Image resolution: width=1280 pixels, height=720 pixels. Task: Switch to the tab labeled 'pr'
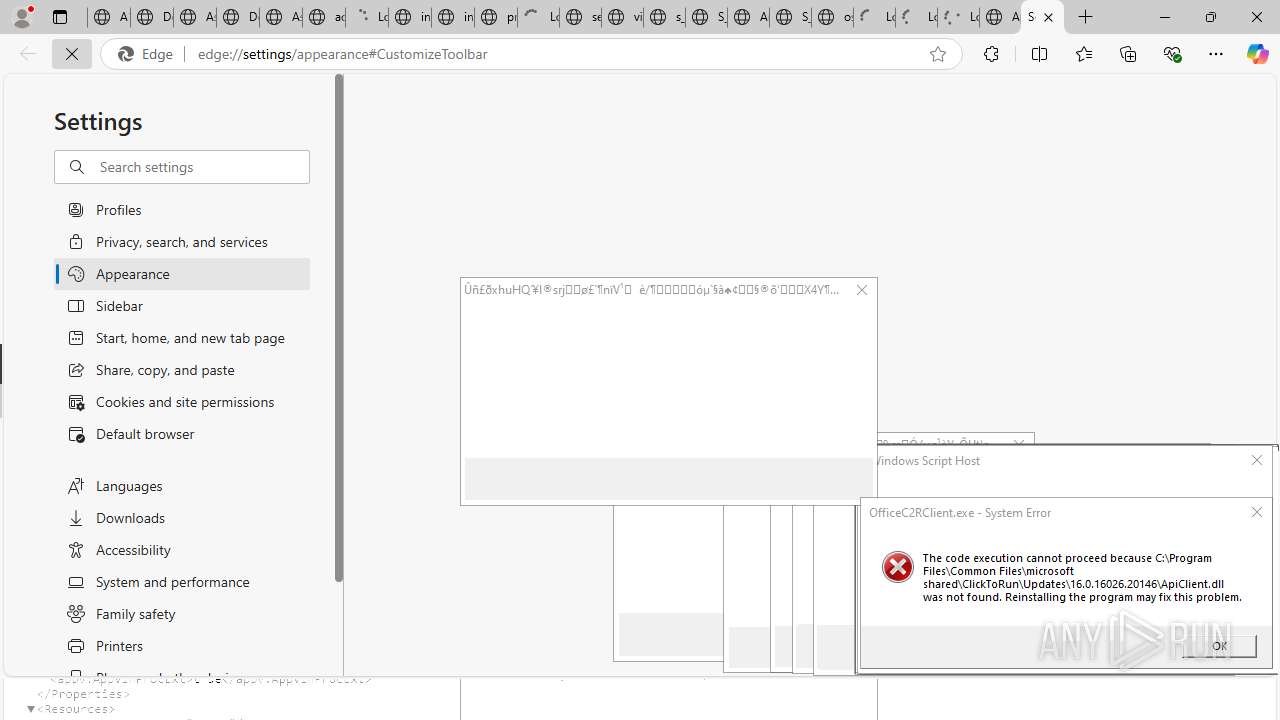tap(495, 17)
